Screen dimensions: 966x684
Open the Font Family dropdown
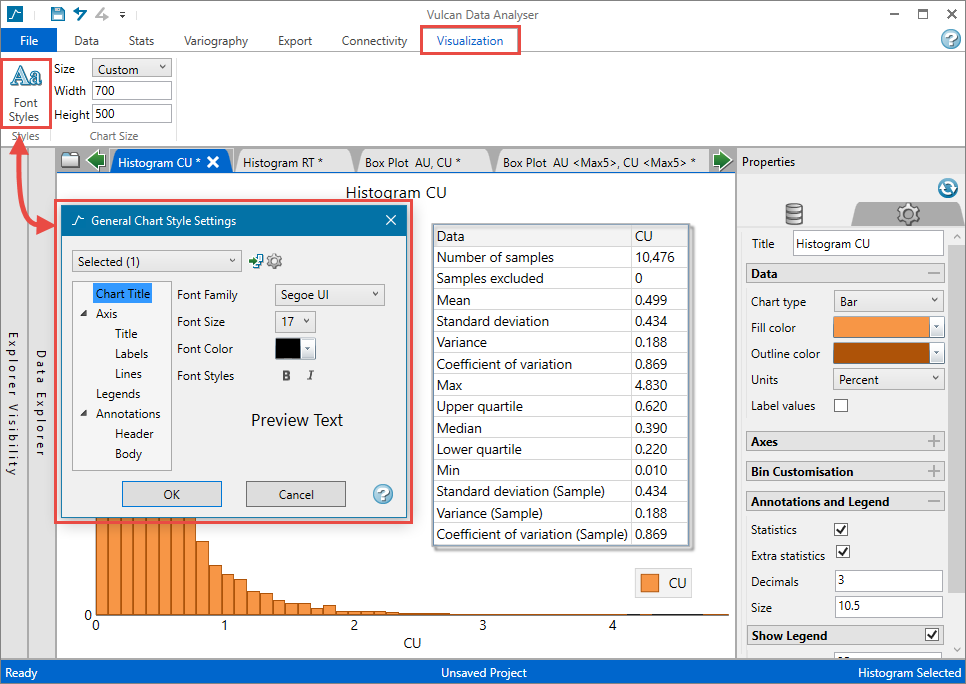point(329,295)
